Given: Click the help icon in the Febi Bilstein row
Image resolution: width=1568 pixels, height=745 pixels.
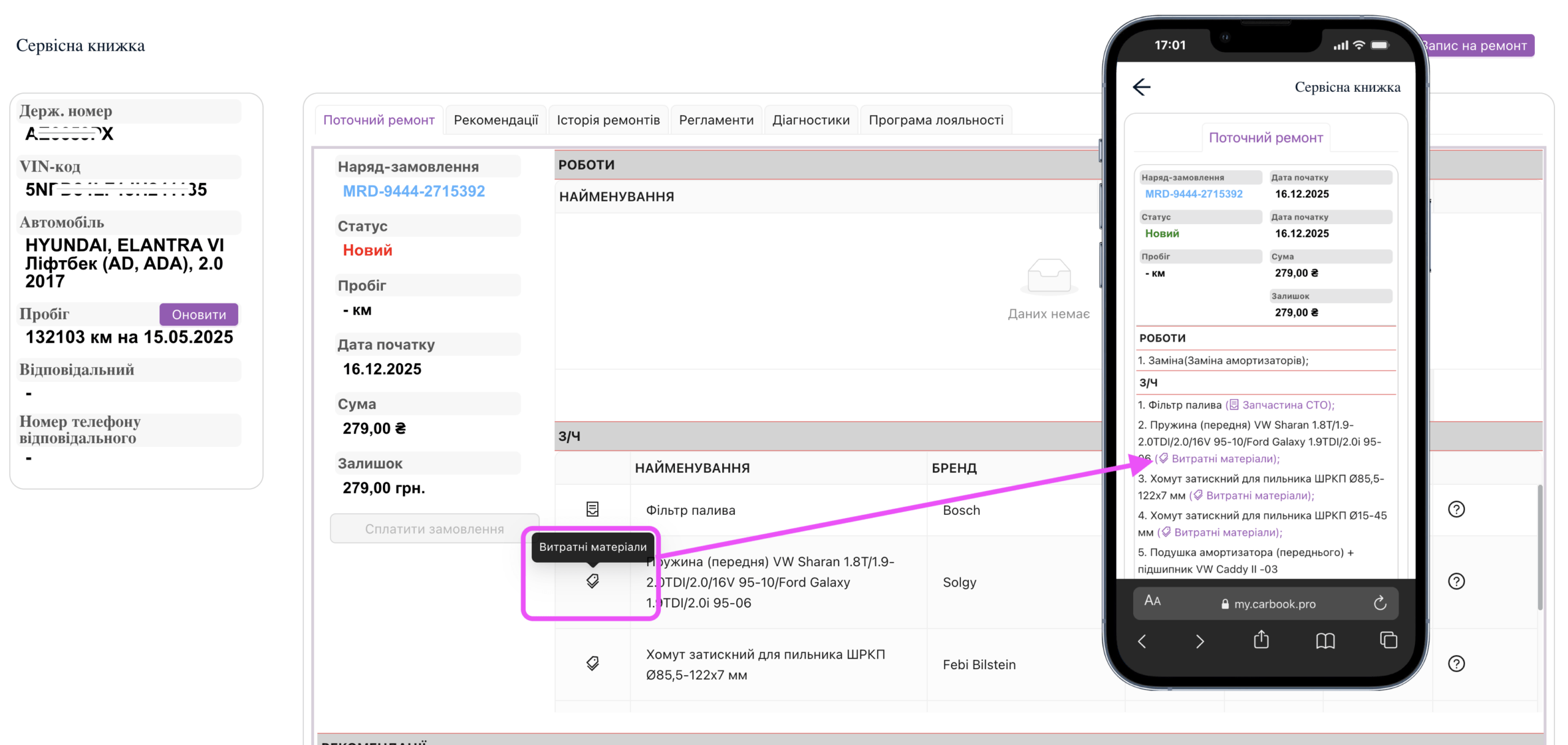Looking at the screenshot, I should click(x=1455, y=664).
